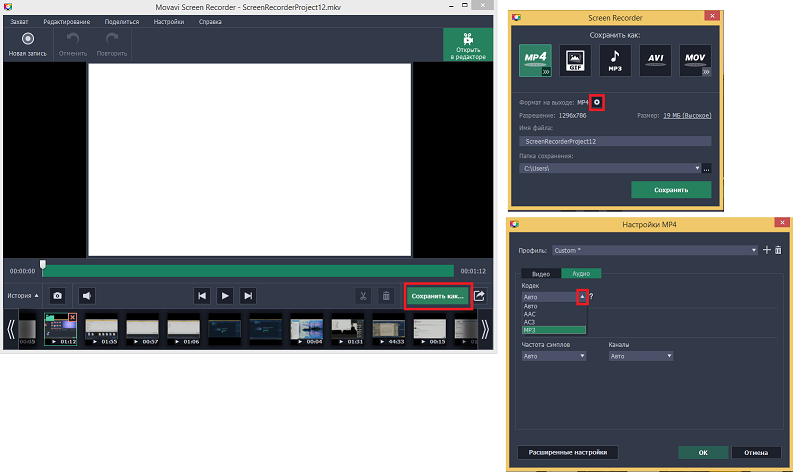Jump to previous frame button
Viewport: 793px width, 474px height.
[202, 296]
